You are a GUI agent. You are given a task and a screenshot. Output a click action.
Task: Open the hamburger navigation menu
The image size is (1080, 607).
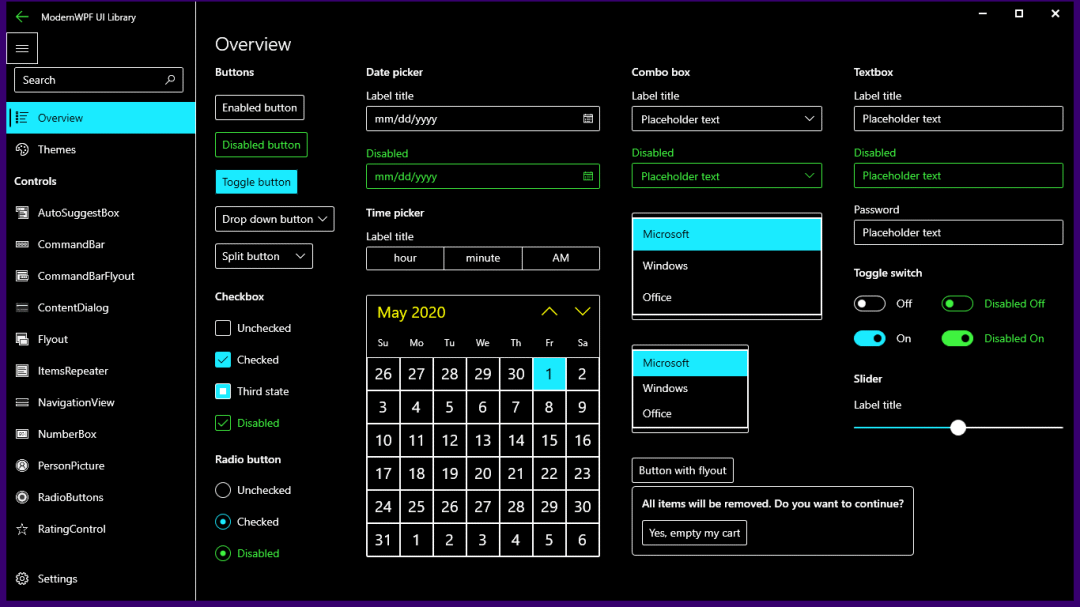click(x=22, y=47)
